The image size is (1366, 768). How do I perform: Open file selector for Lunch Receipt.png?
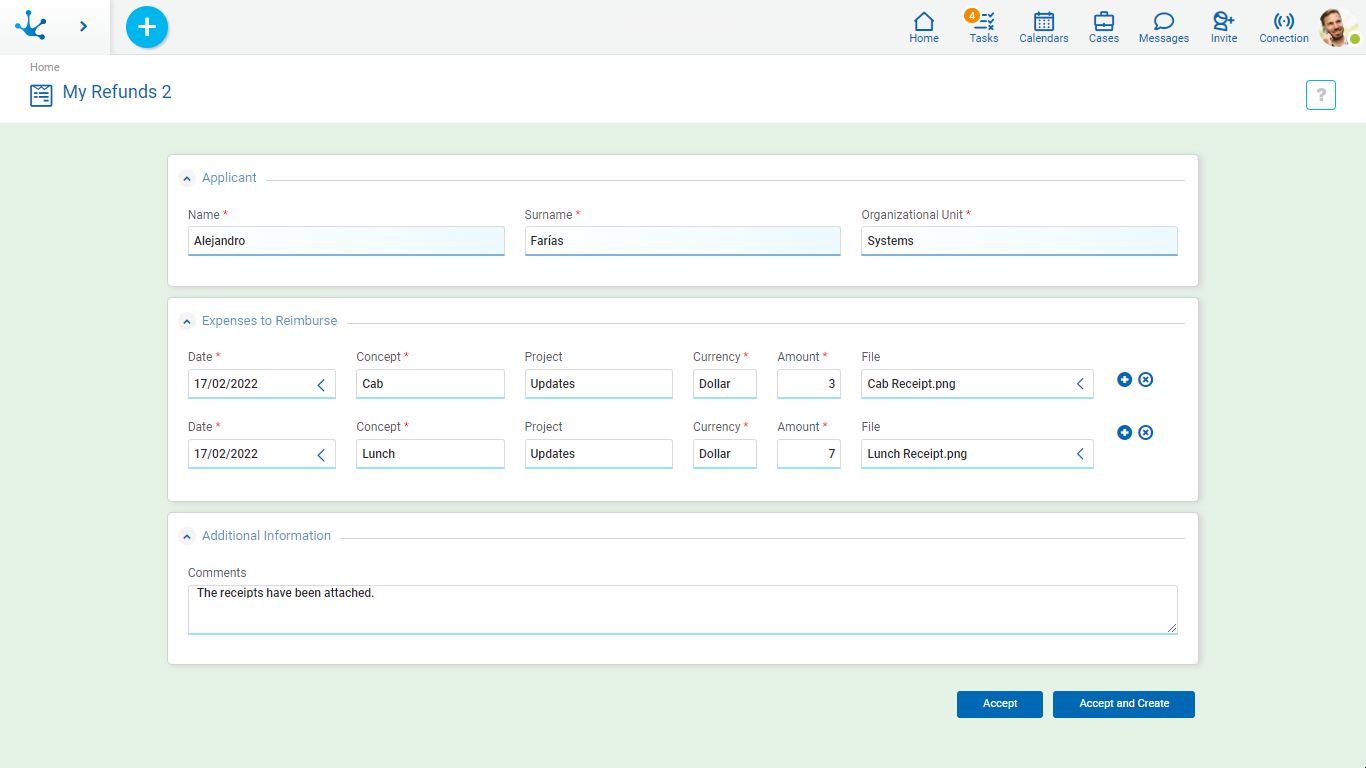point(1080,454)
